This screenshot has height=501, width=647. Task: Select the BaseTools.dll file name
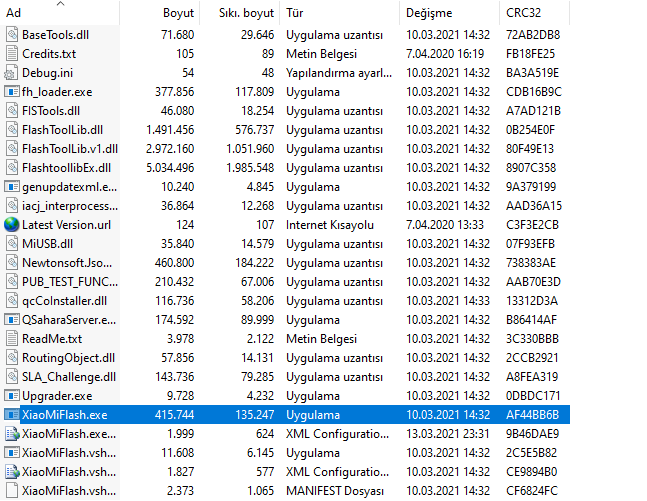tap(55, 35)
